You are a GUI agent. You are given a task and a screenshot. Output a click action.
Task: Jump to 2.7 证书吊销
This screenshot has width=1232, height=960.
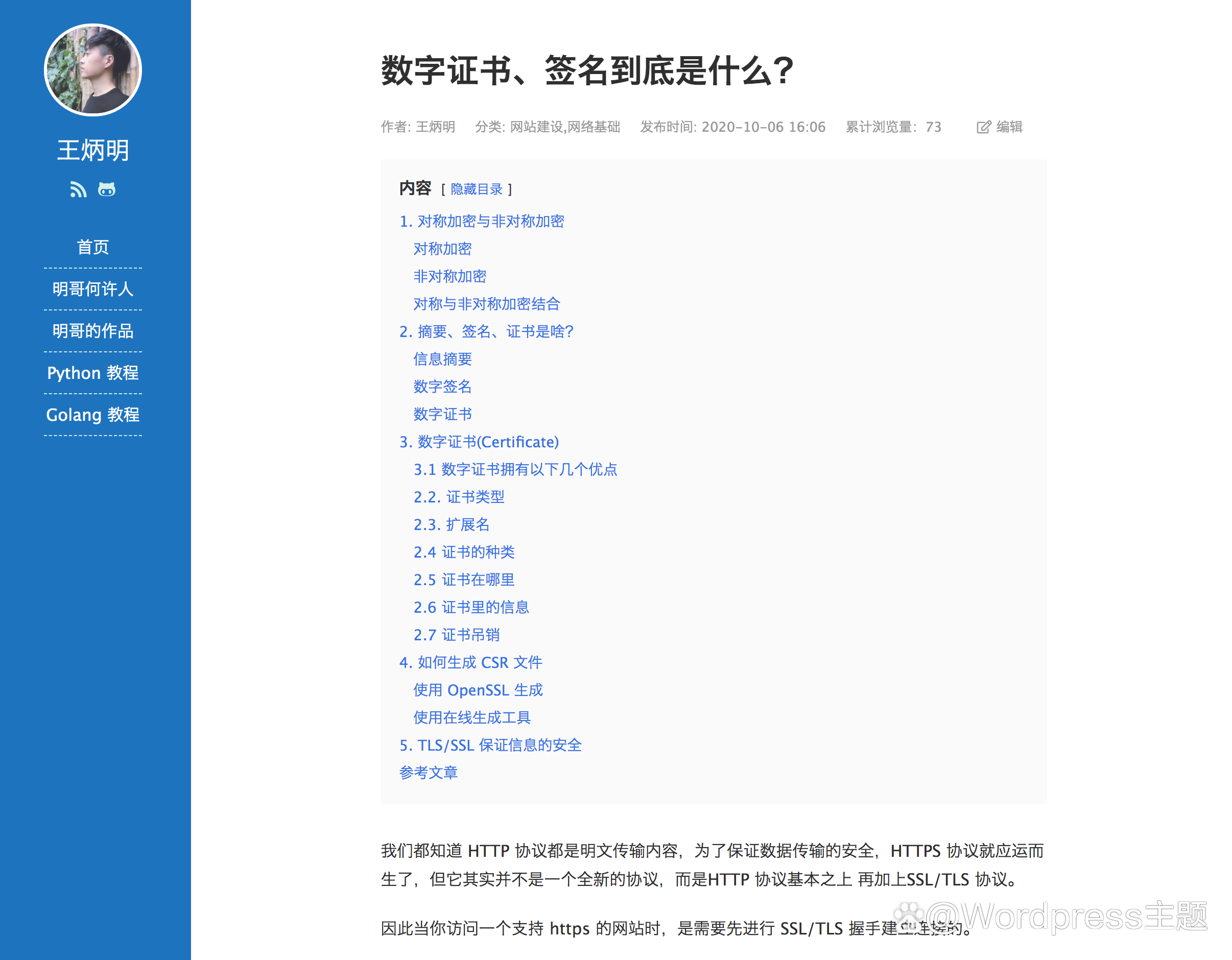(x=456, y=635)
